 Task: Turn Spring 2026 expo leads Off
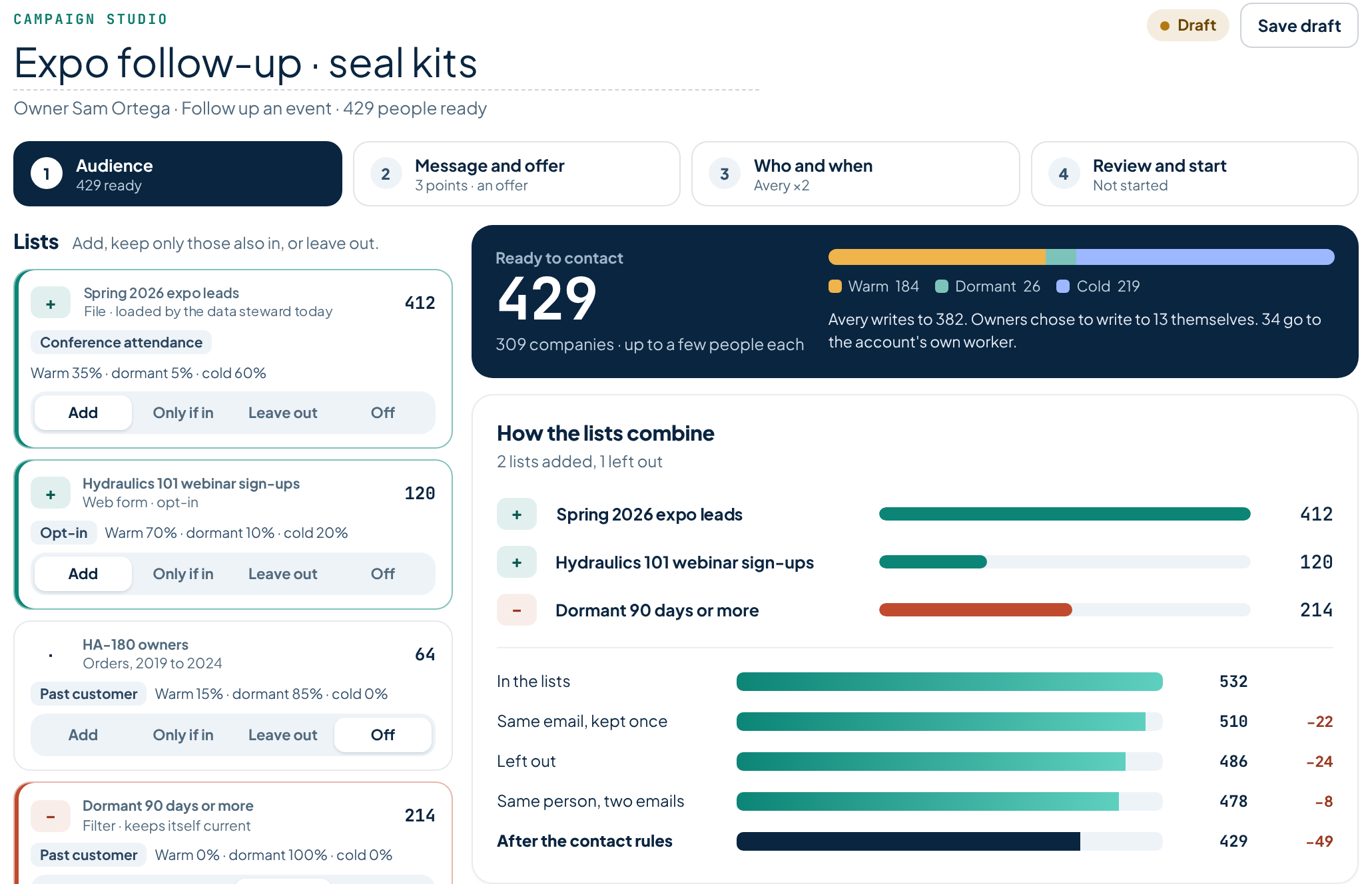tap(383, 413)
